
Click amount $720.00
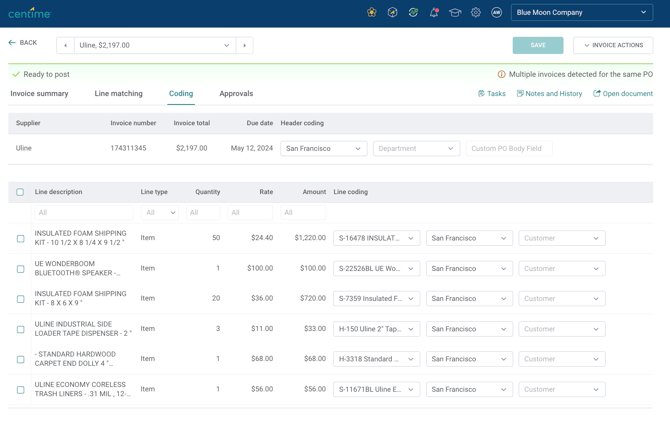click(313, 298)
